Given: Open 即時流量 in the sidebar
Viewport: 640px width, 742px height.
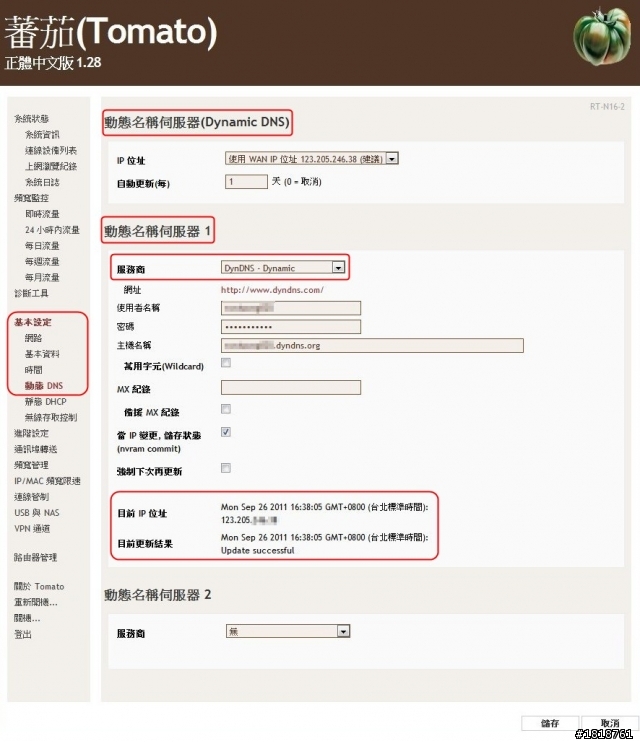Looking at the screenshot, I should click(x=42, y=214).
